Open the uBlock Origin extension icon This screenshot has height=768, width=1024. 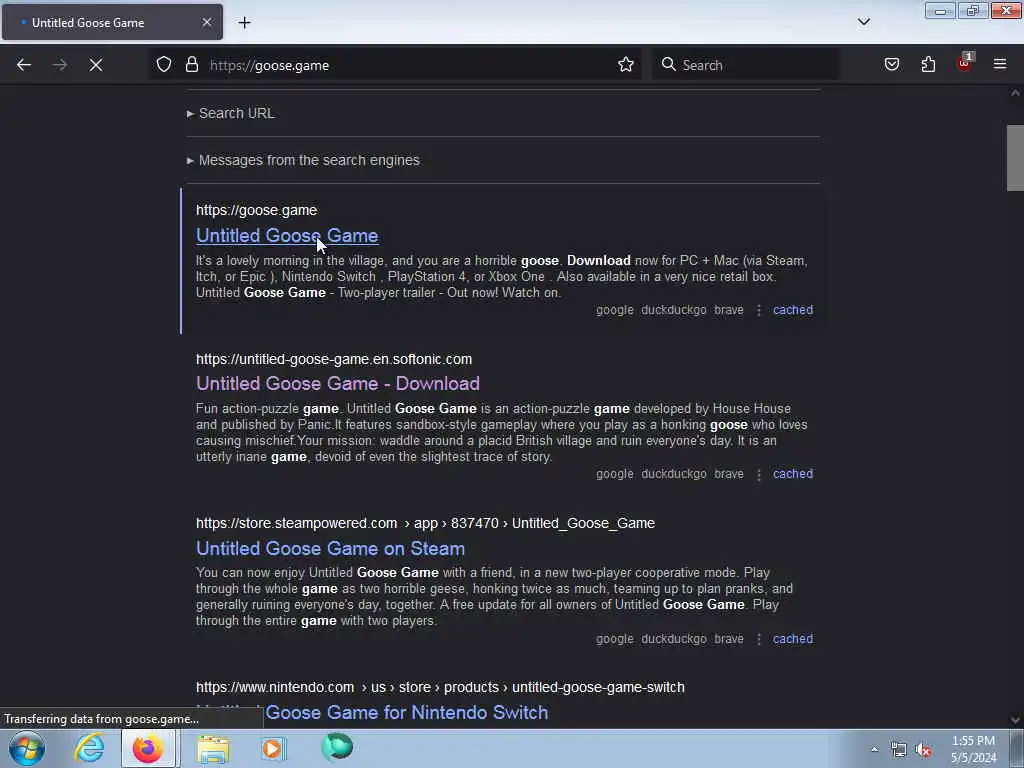pyautogui.click(x=964, y=63)
